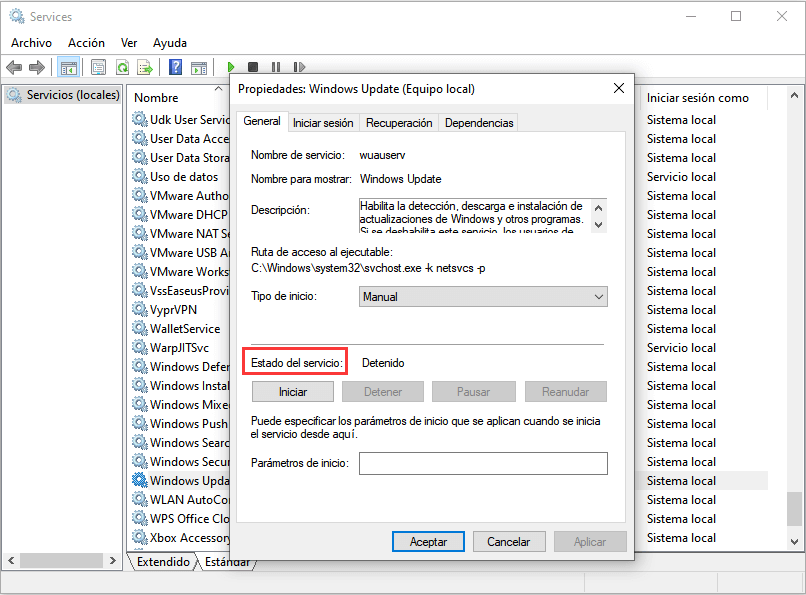Click the Detenido service status text
The width and height of the screenshot is (806, 595).
coord(383,363)
